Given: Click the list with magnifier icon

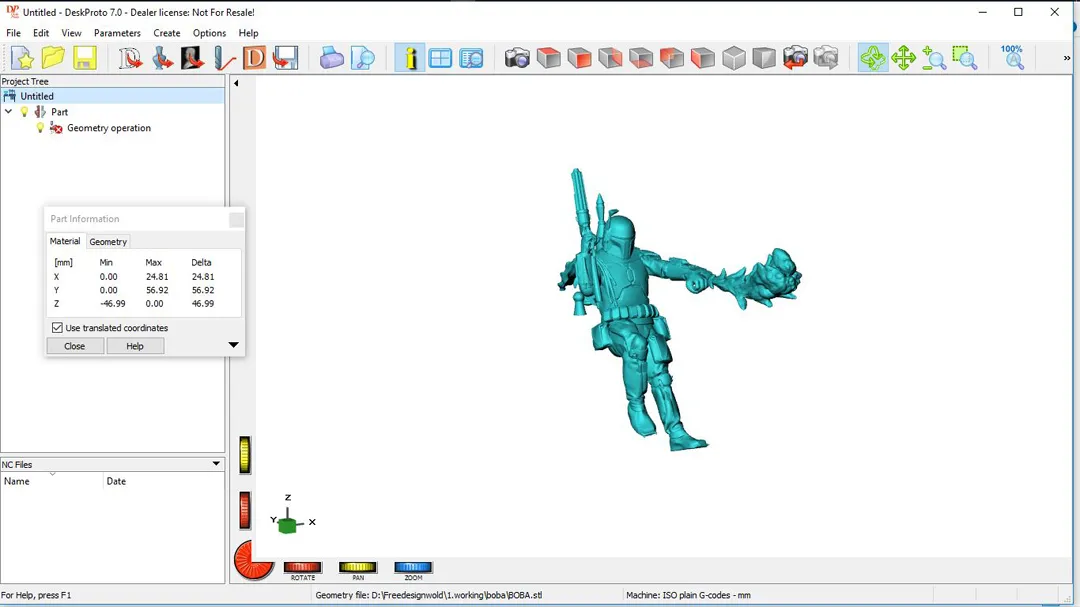Looking at the screenshot, I should 471,58.
